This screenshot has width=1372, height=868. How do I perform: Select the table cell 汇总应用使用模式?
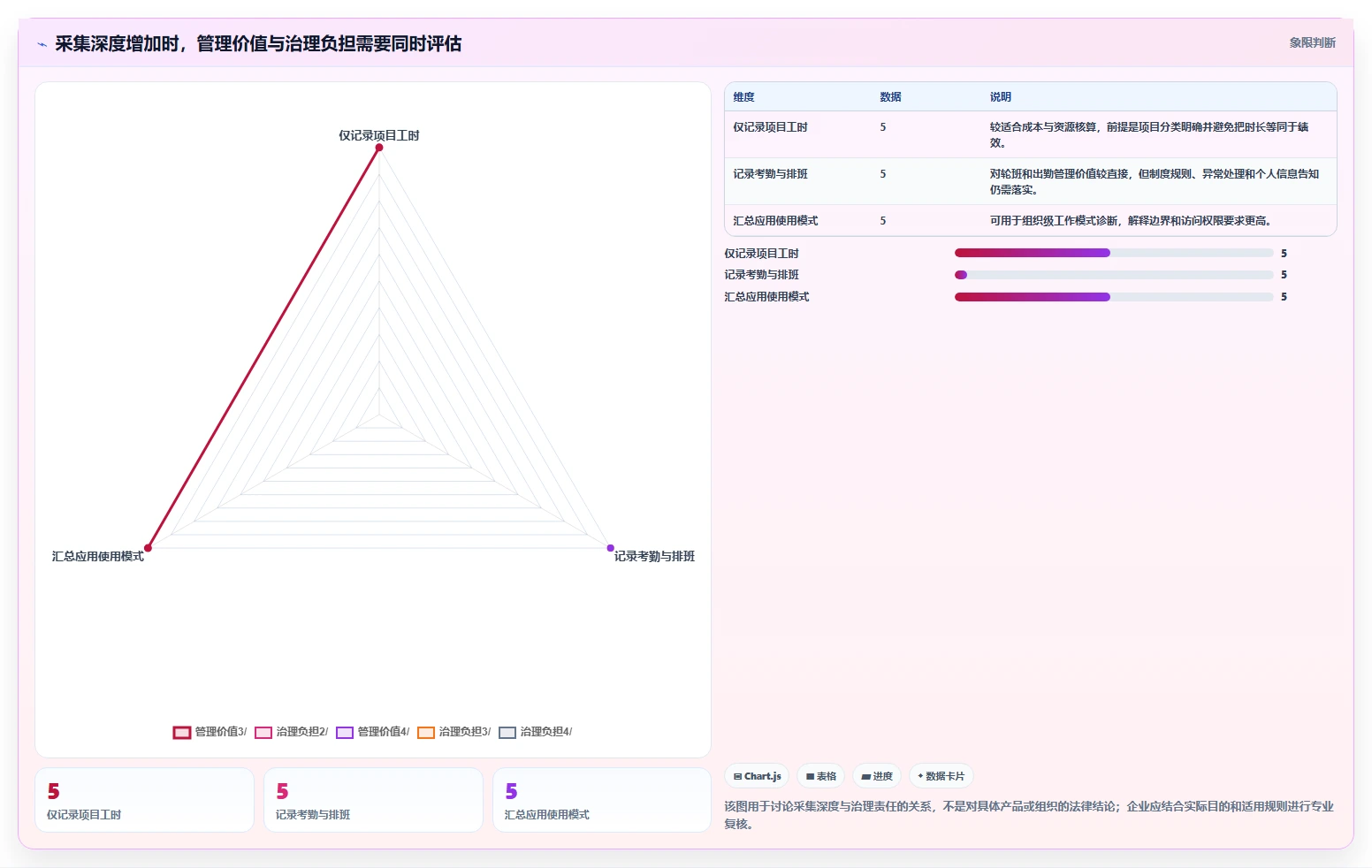[x=775, y=221]
